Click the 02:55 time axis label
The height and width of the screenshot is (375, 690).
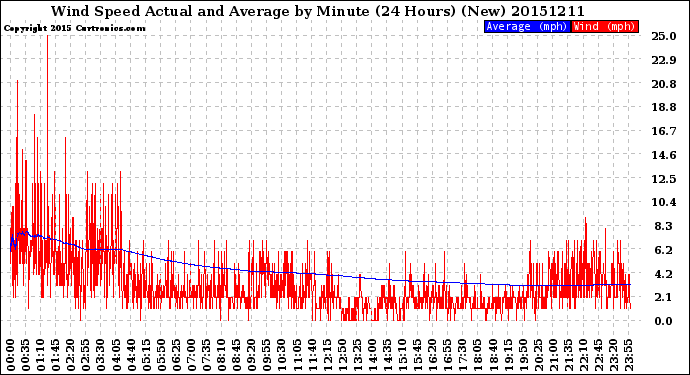86,355
